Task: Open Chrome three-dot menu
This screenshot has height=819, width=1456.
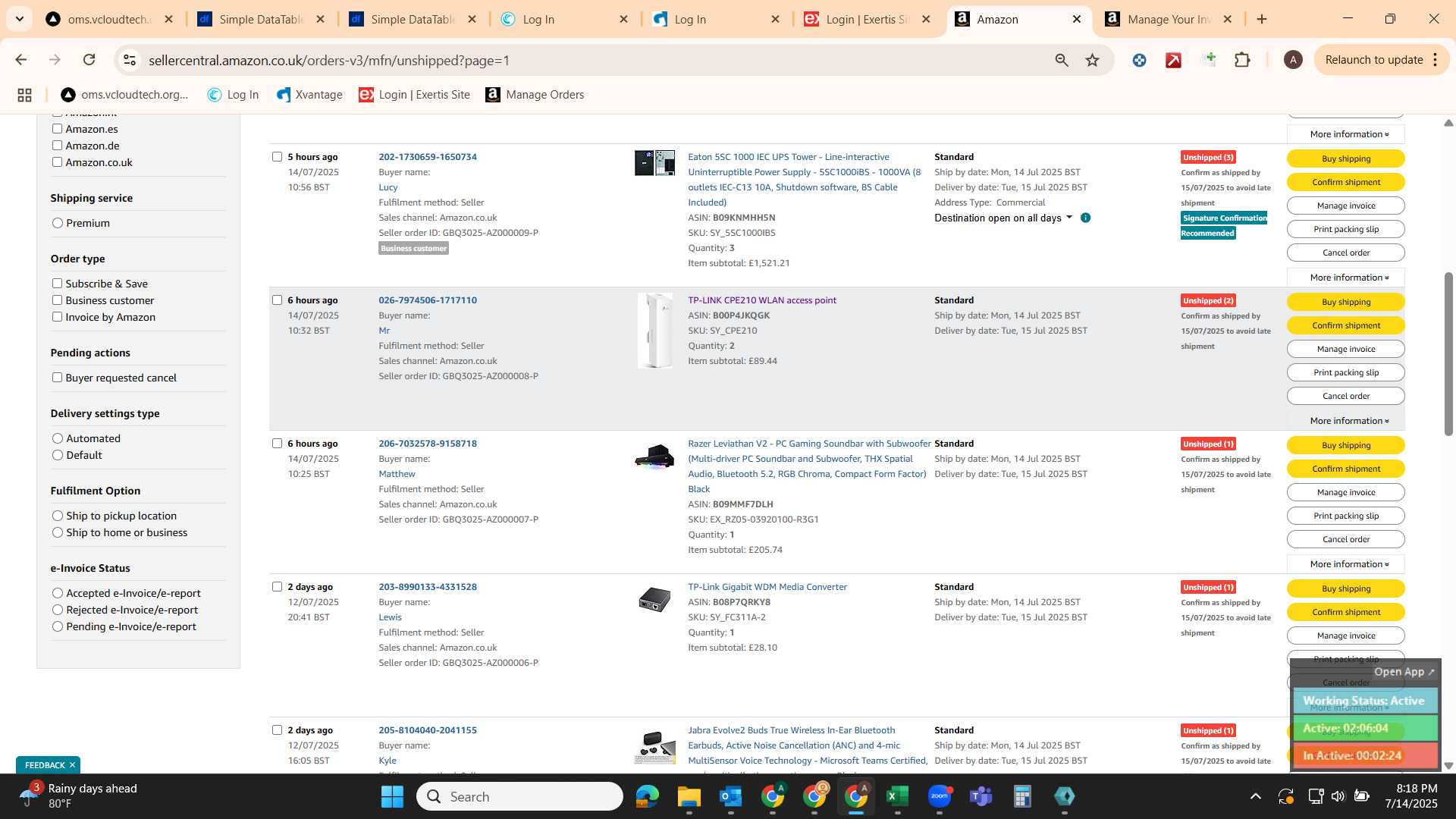Action: (1436, 60)
